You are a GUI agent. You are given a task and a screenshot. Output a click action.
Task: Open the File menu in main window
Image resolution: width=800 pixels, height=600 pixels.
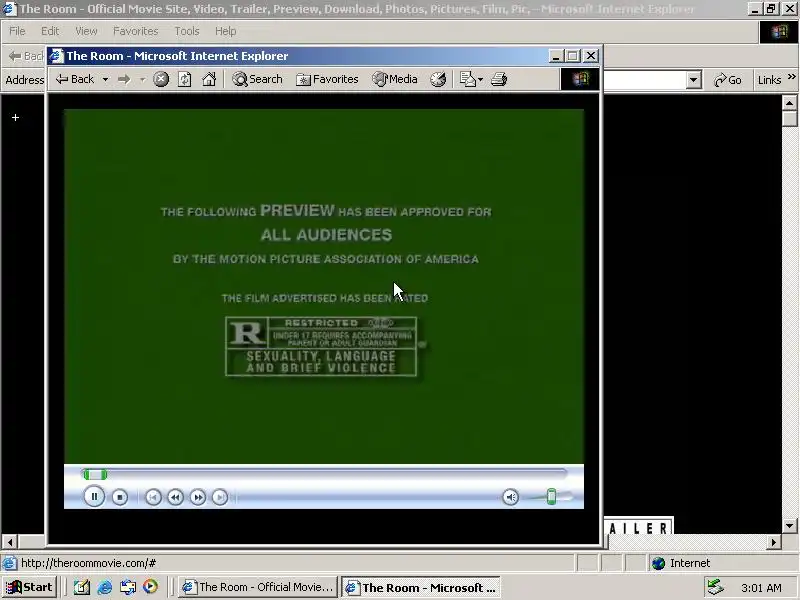coord(17,31)
